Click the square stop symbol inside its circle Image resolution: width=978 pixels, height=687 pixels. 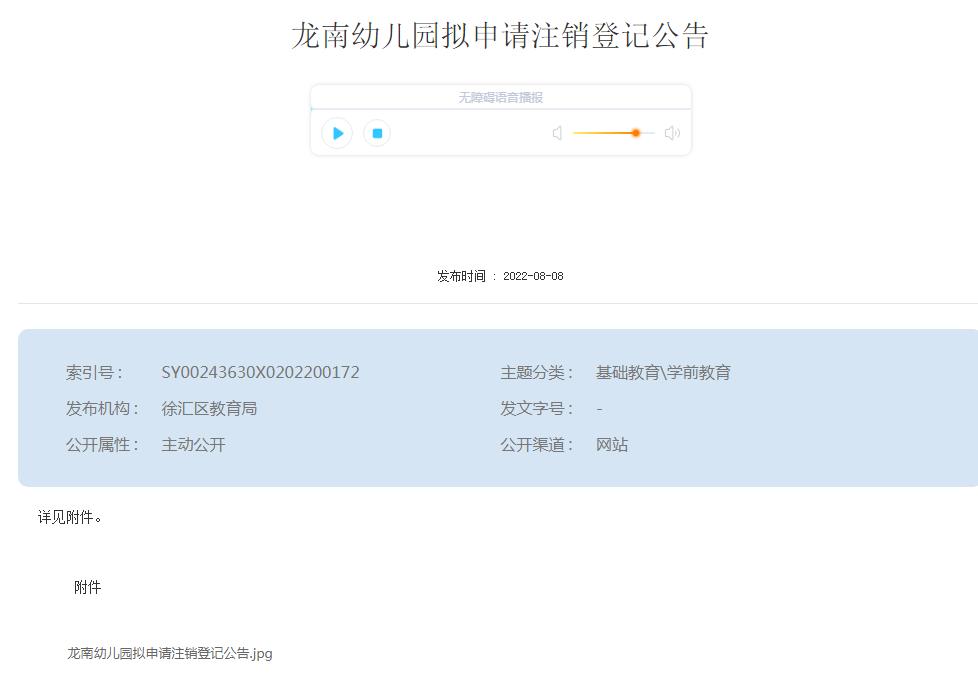376,132
